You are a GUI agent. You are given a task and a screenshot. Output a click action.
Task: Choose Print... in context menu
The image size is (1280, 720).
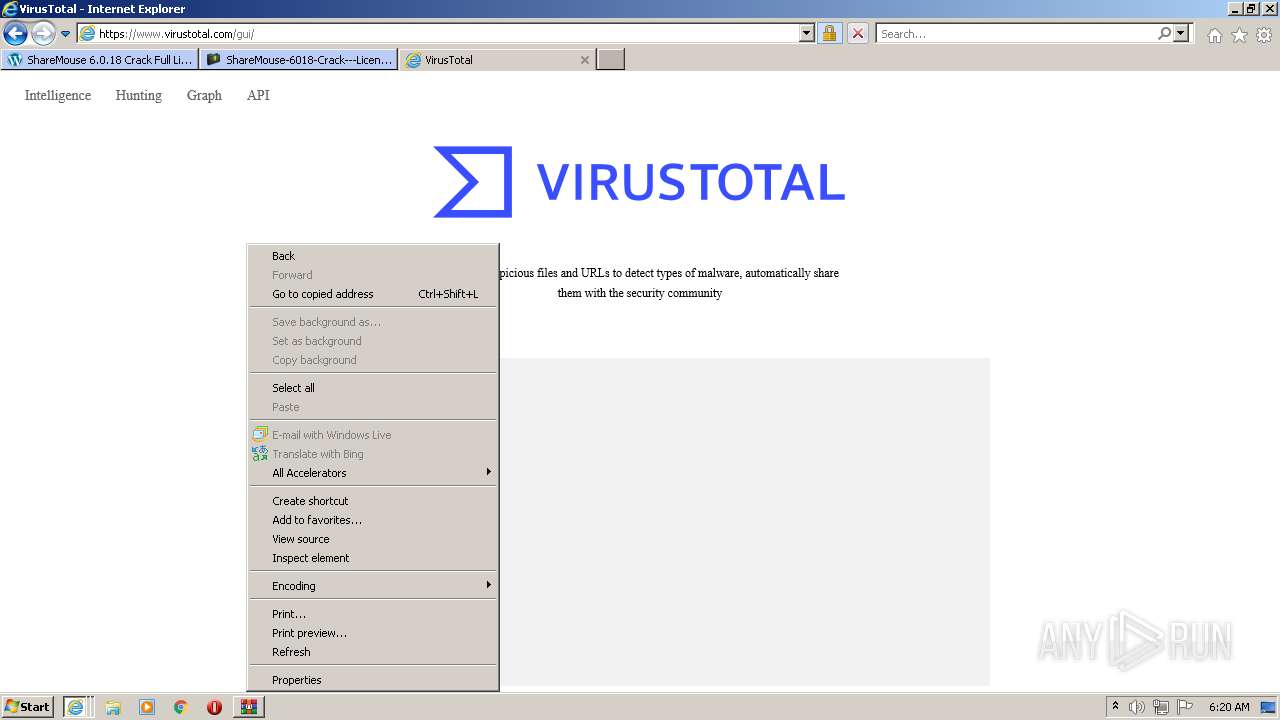(x=373, y=614)
